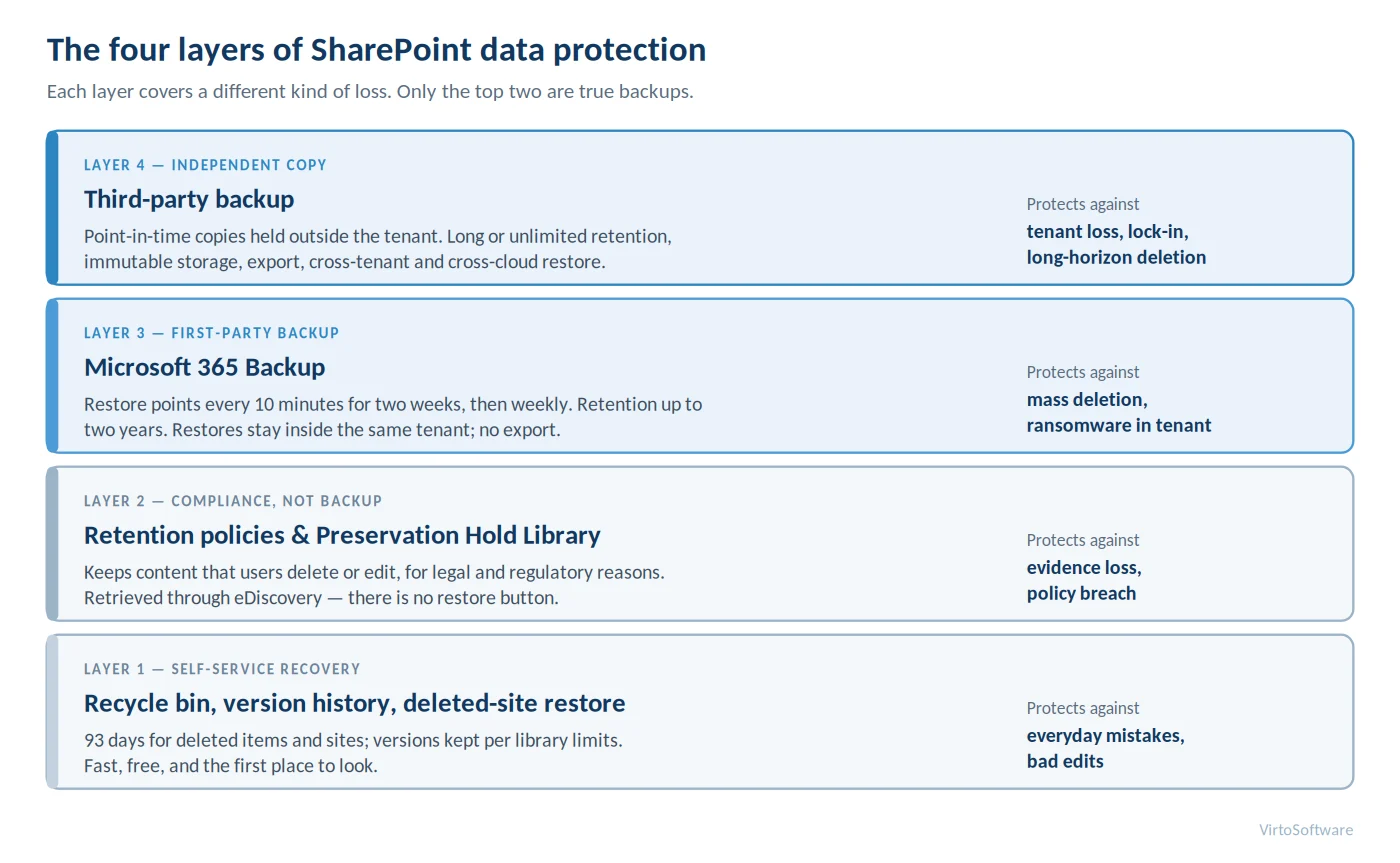Click the description starting 'Keeps content that users delete'

(374, 585)
